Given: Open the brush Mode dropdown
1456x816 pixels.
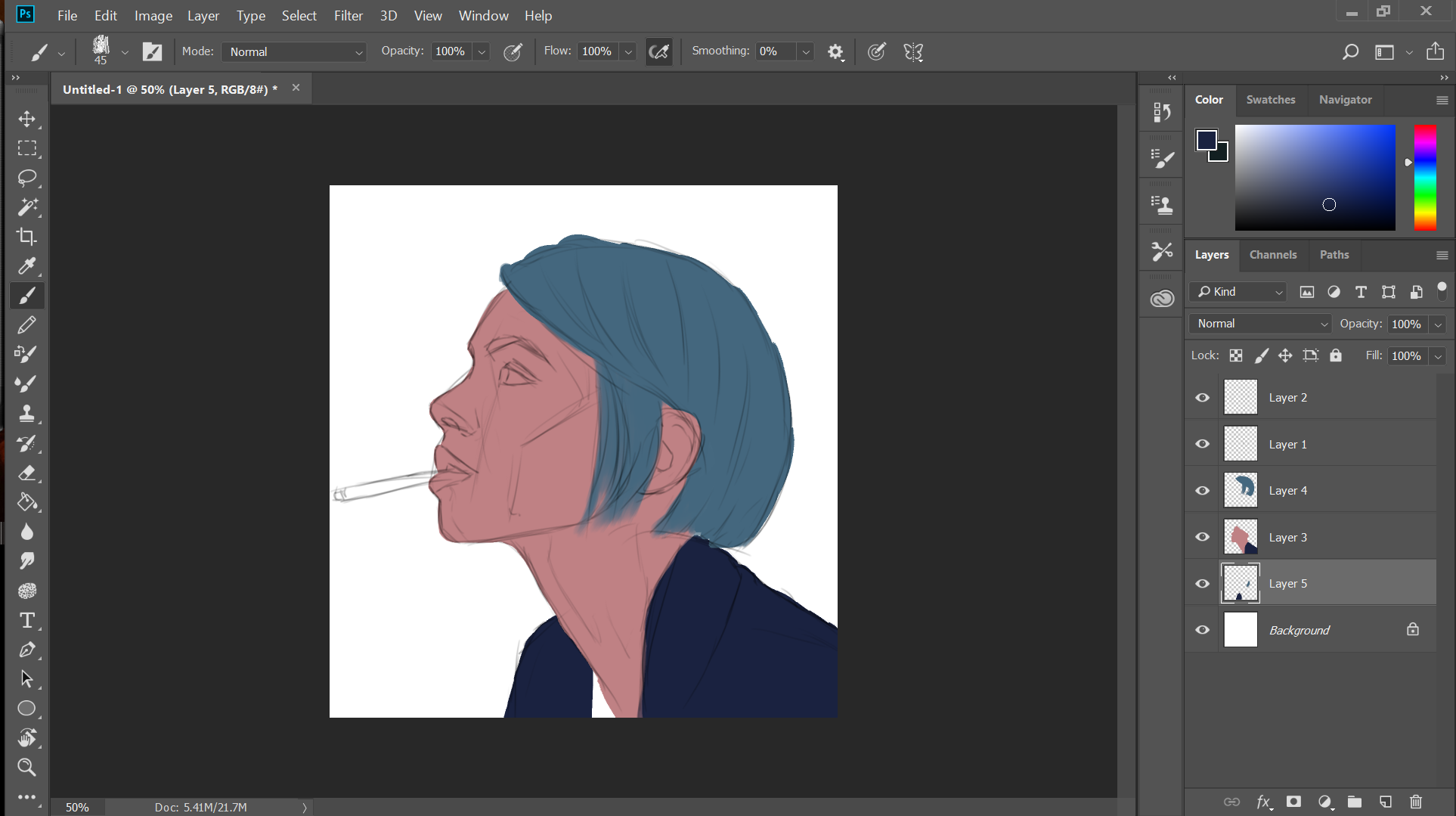Looking at the screenshot, I should 295,51.
